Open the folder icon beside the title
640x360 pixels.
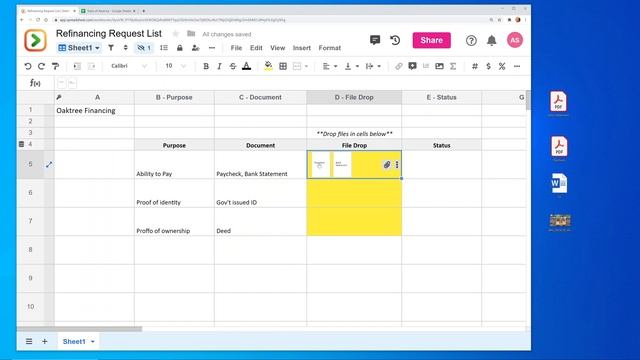[191, 34]
